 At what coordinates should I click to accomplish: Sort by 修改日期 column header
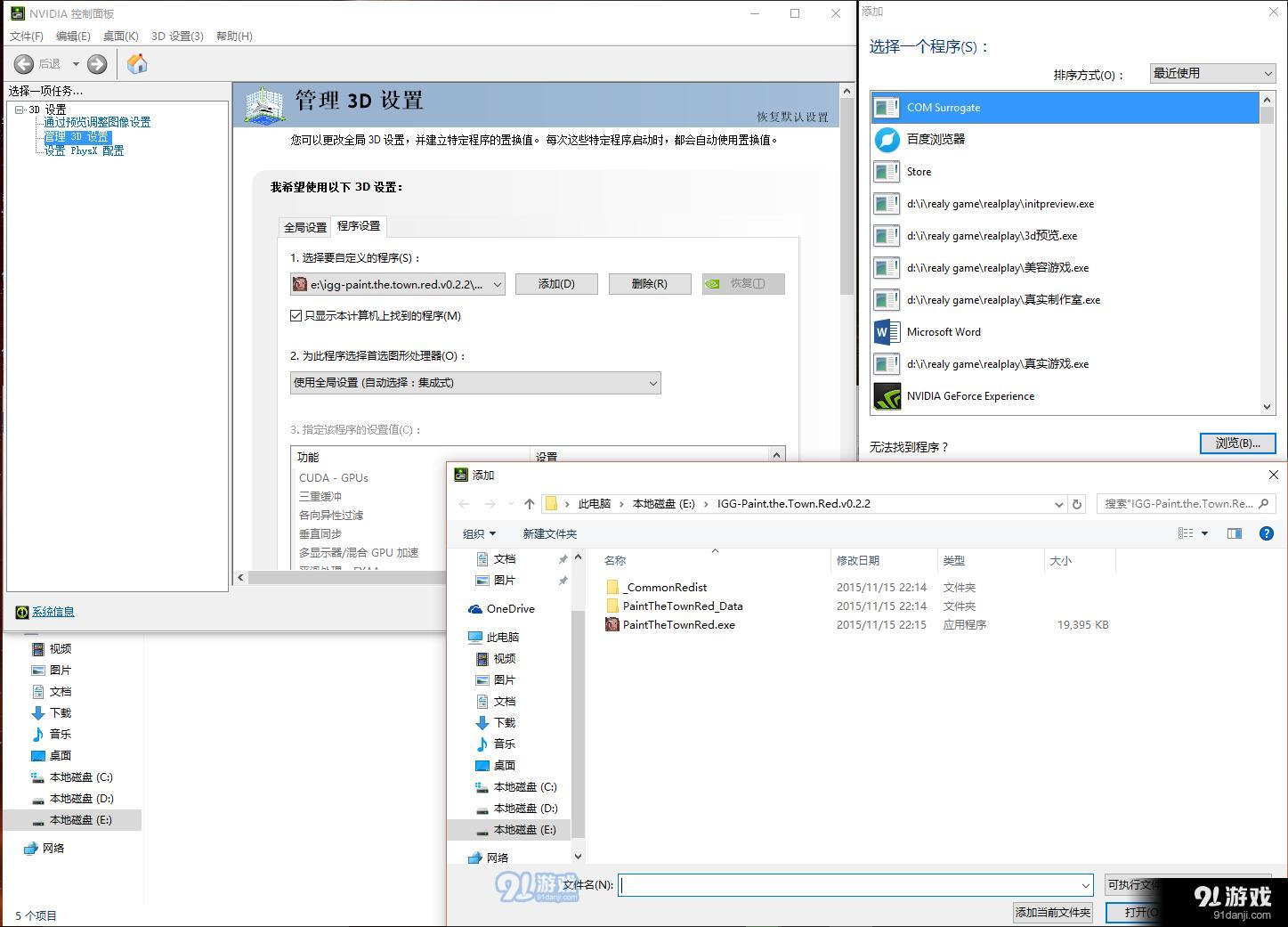coord(884,560)
